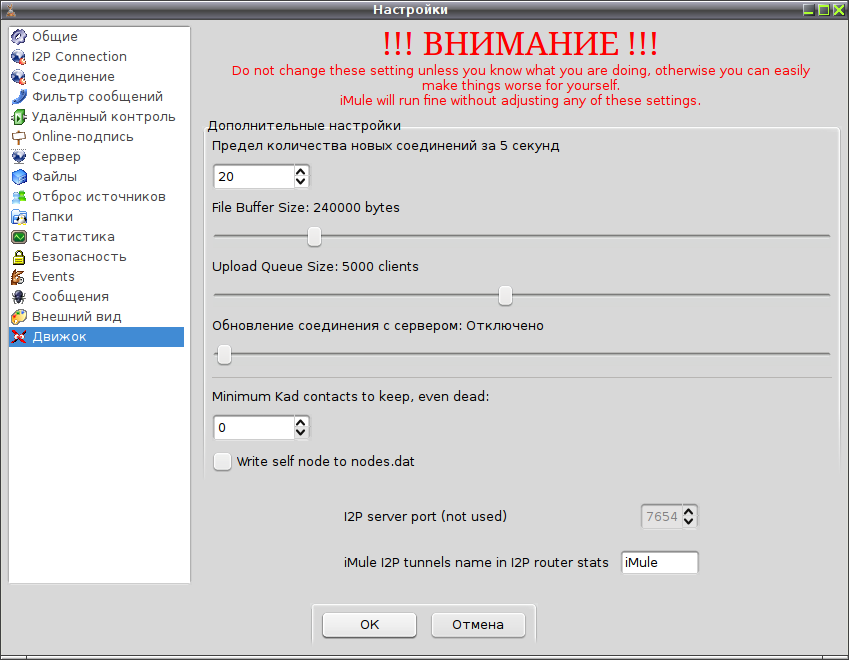Viewport: 849px width, 660px height.
Task: Minimize the Настройки window
Action: (808, 9)
